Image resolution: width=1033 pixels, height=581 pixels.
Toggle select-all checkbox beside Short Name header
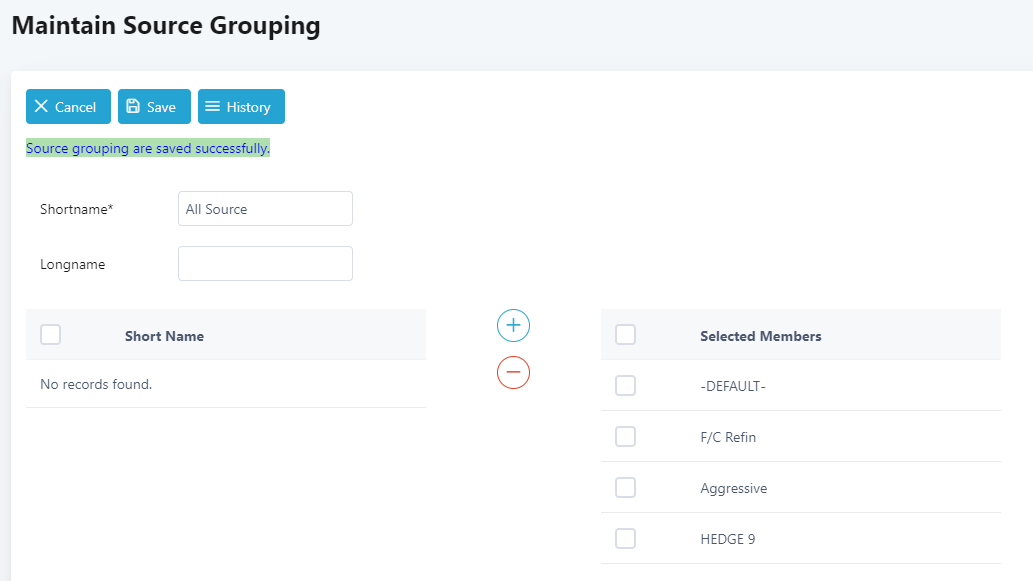pos(51,335)
